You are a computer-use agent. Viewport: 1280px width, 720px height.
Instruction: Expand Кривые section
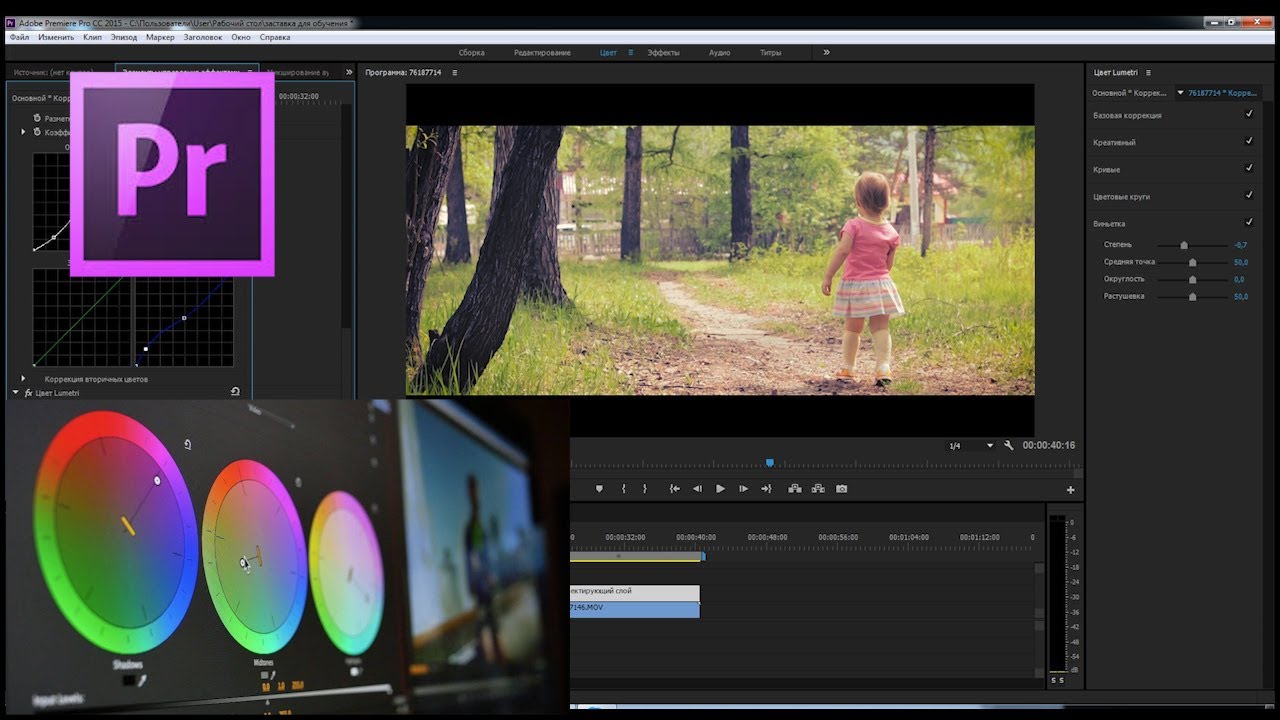[1106, 169]
